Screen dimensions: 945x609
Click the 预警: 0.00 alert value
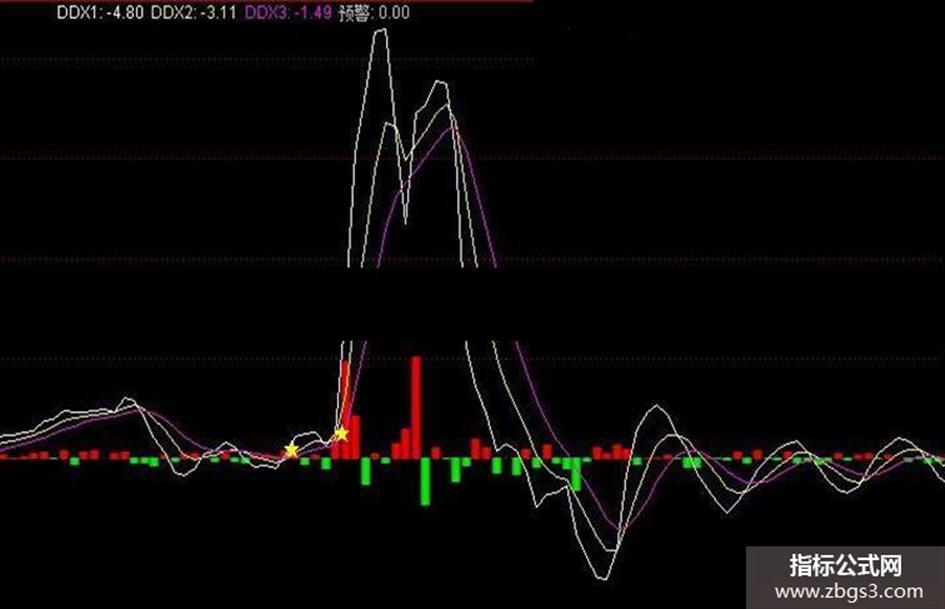coord(374,13)
